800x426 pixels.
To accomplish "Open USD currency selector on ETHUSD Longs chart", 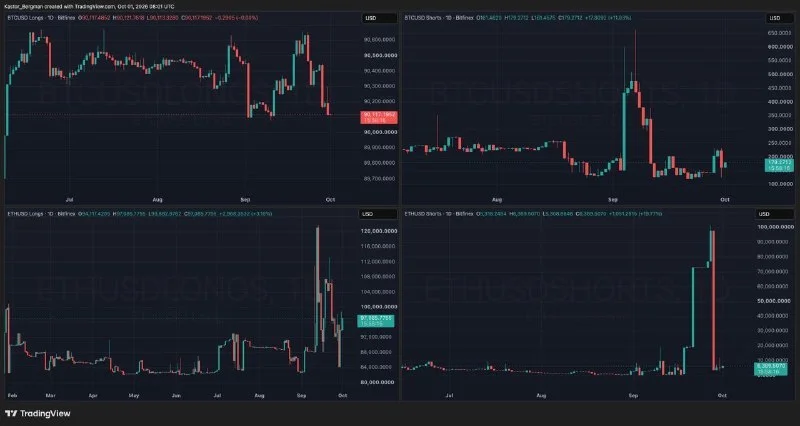I will coord(379,214).
